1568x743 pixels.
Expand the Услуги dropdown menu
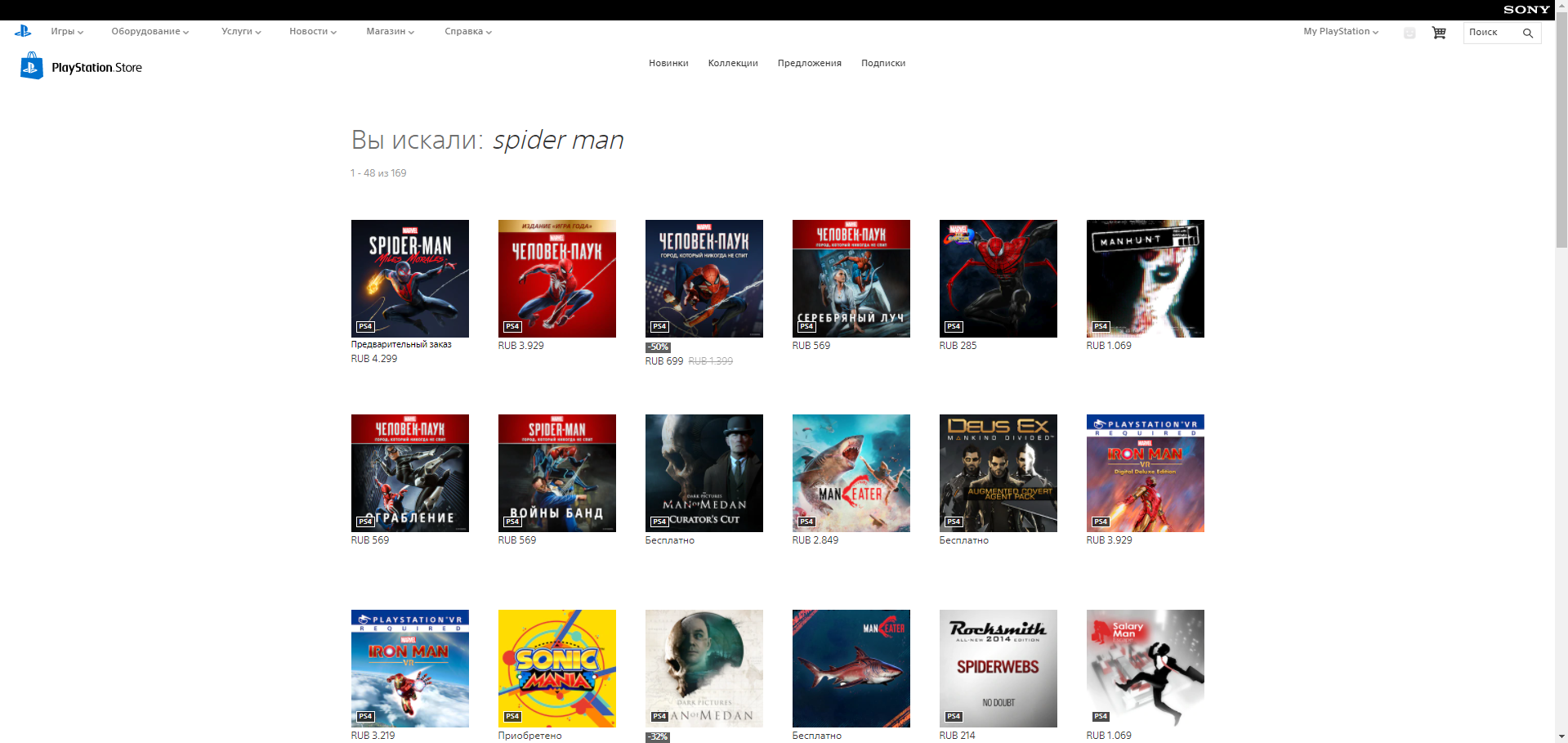241,31
